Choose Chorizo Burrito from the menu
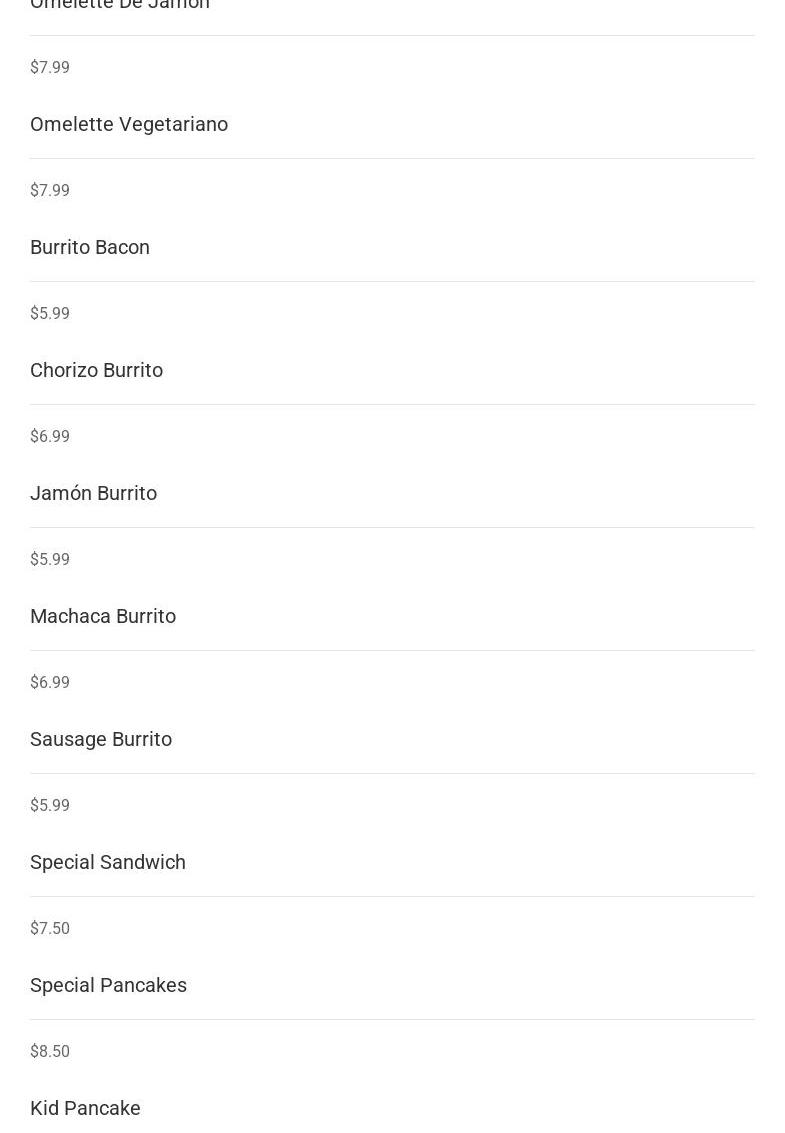Viewport: 785px width, 1133px height. coord(96,370)
